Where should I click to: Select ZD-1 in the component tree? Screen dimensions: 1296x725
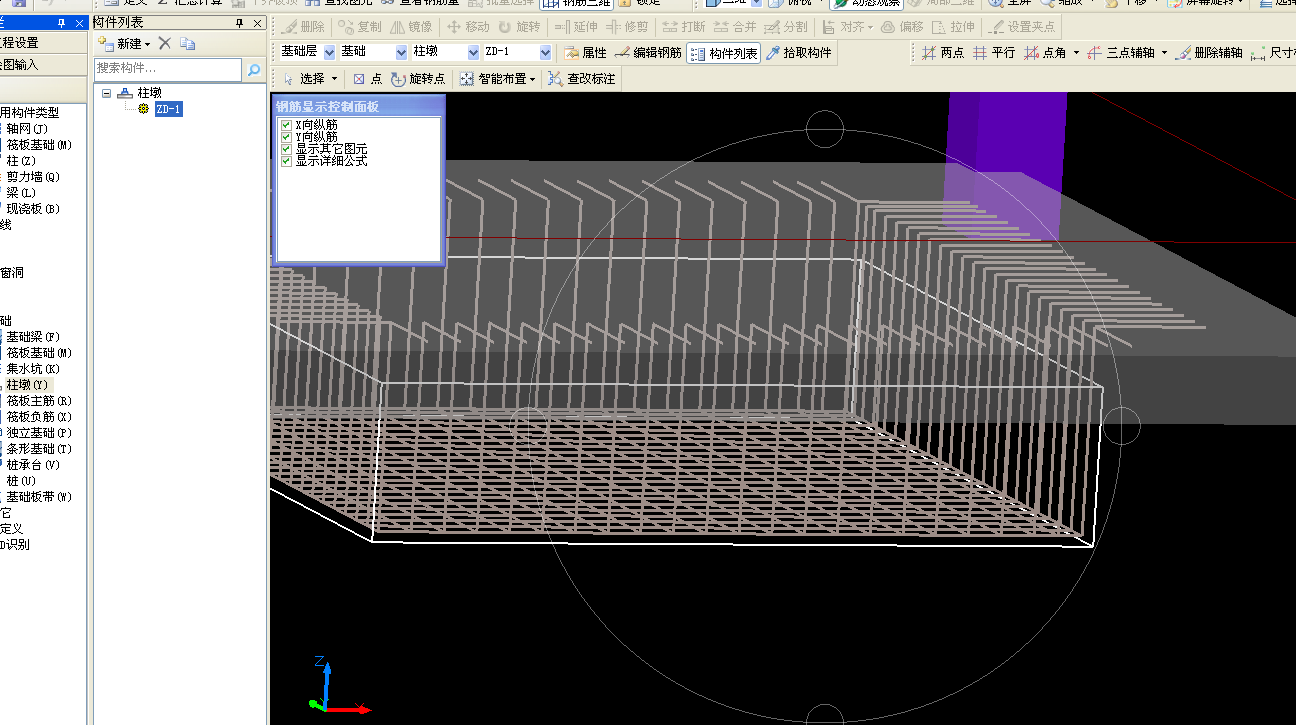click(168, 109)
